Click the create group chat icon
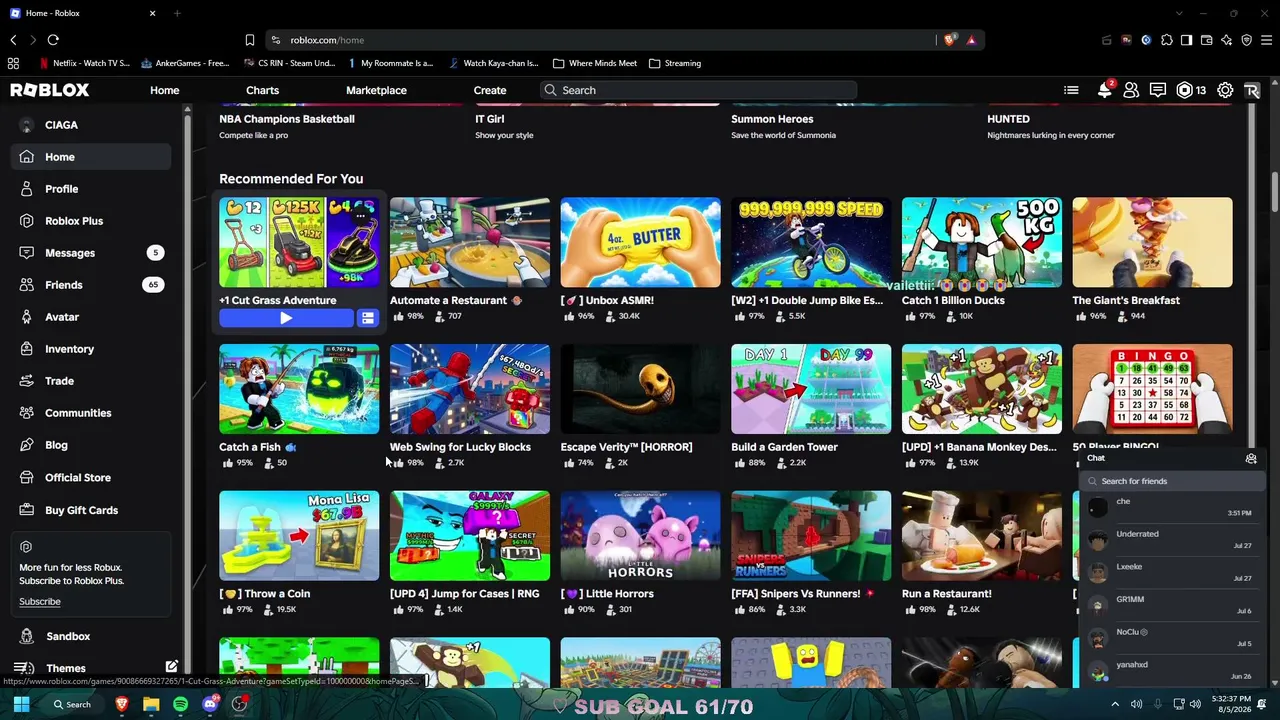This screenshot has height=720, width=1280. click(x=1251, y=459)
